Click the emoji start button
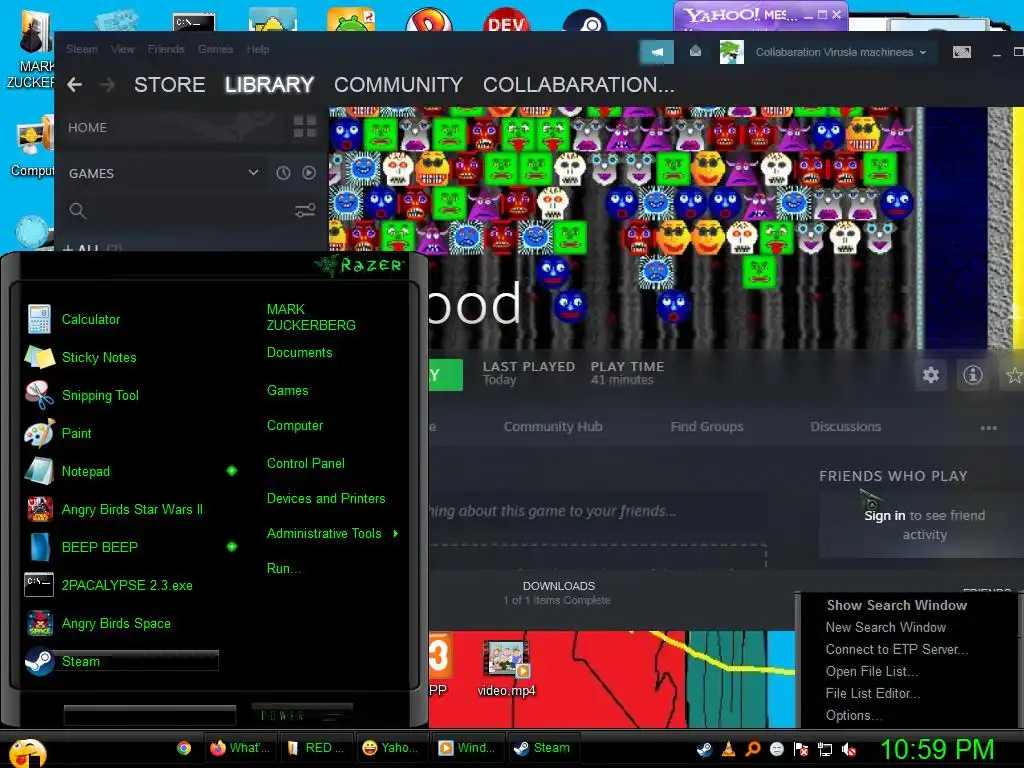The height and width of the screenshot is (768, 1024). [x=27, y=752]
